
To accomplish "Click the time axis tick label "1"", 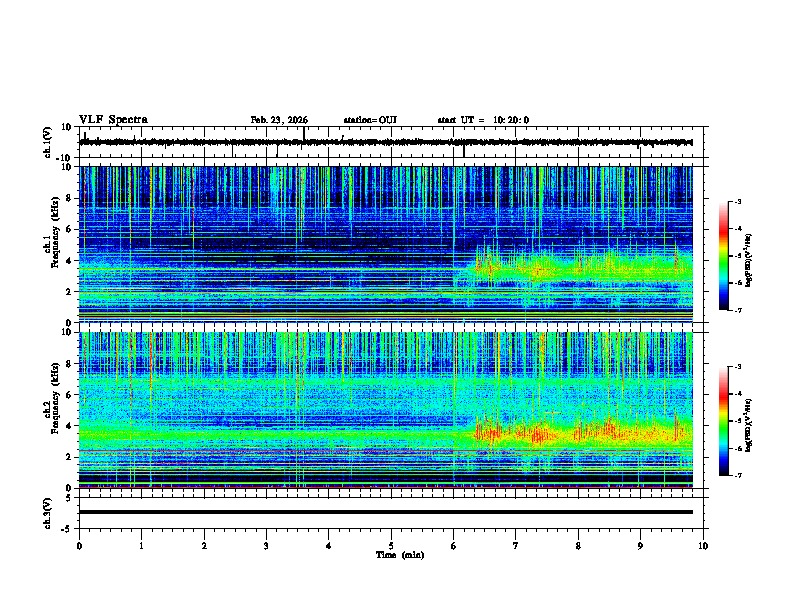I will 141,546.
